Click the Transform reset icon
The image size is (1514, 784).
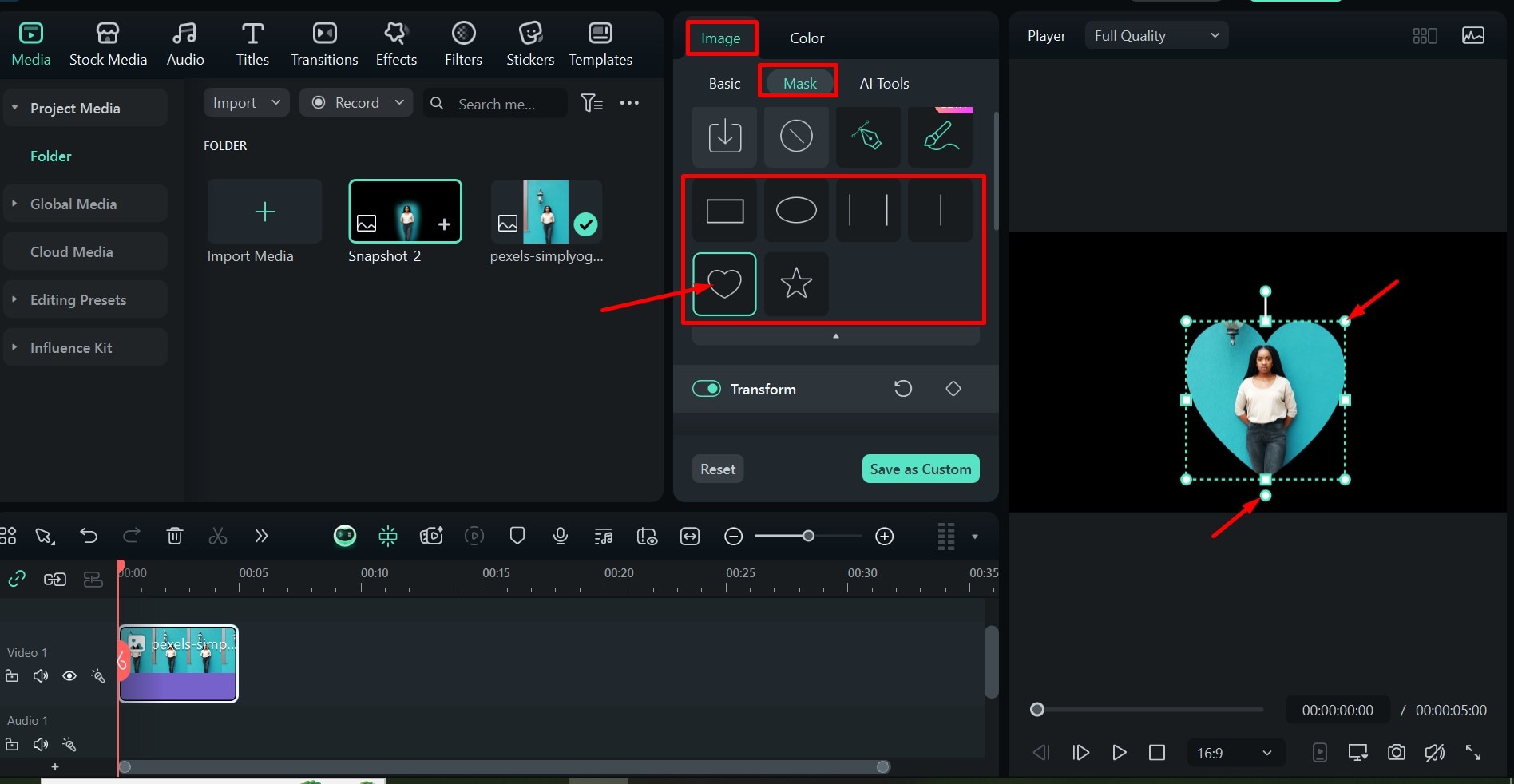[903, 389]
